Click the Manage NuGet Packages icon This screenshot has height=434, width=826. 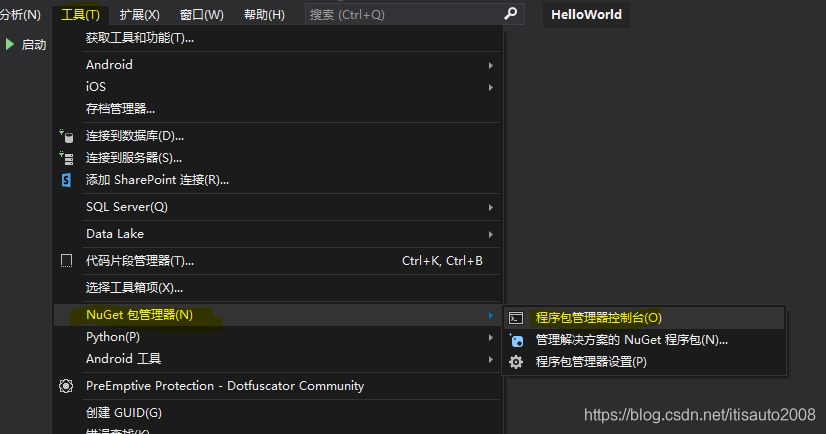click(516, 340)
